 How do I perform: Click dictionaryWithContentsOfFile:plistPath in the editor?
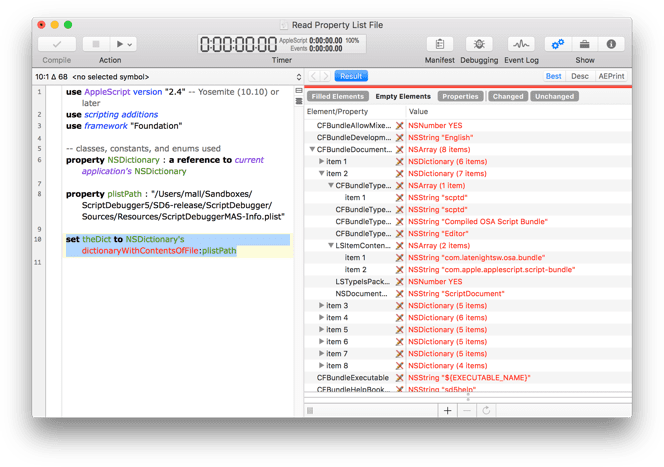[159, 251]
